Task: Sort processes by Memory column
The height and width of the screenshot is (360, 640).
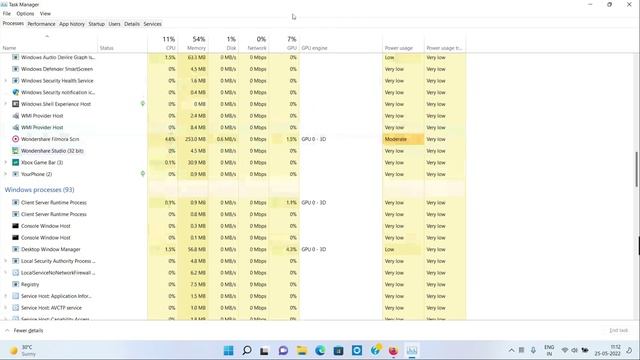Action: point(193,43)
